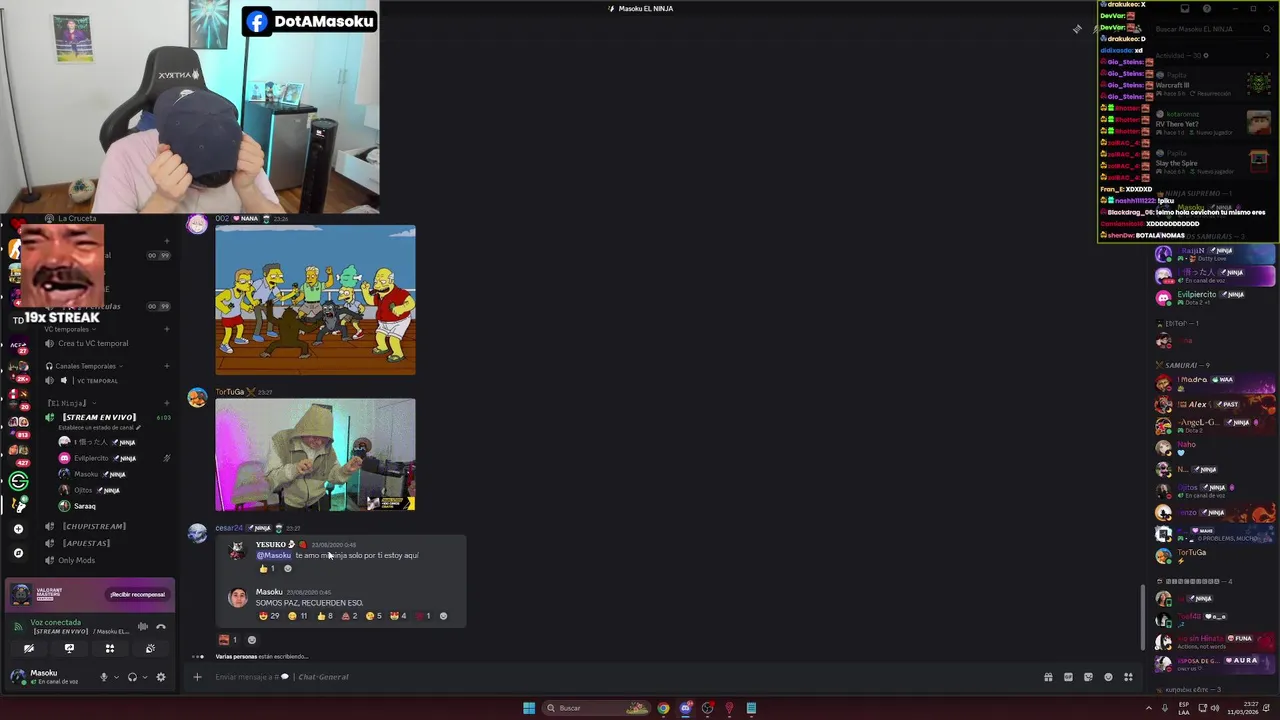Viewport: 1280px width, 720px height.
Task: Open apps launcher in message bar
Action: click(1128, 677)
